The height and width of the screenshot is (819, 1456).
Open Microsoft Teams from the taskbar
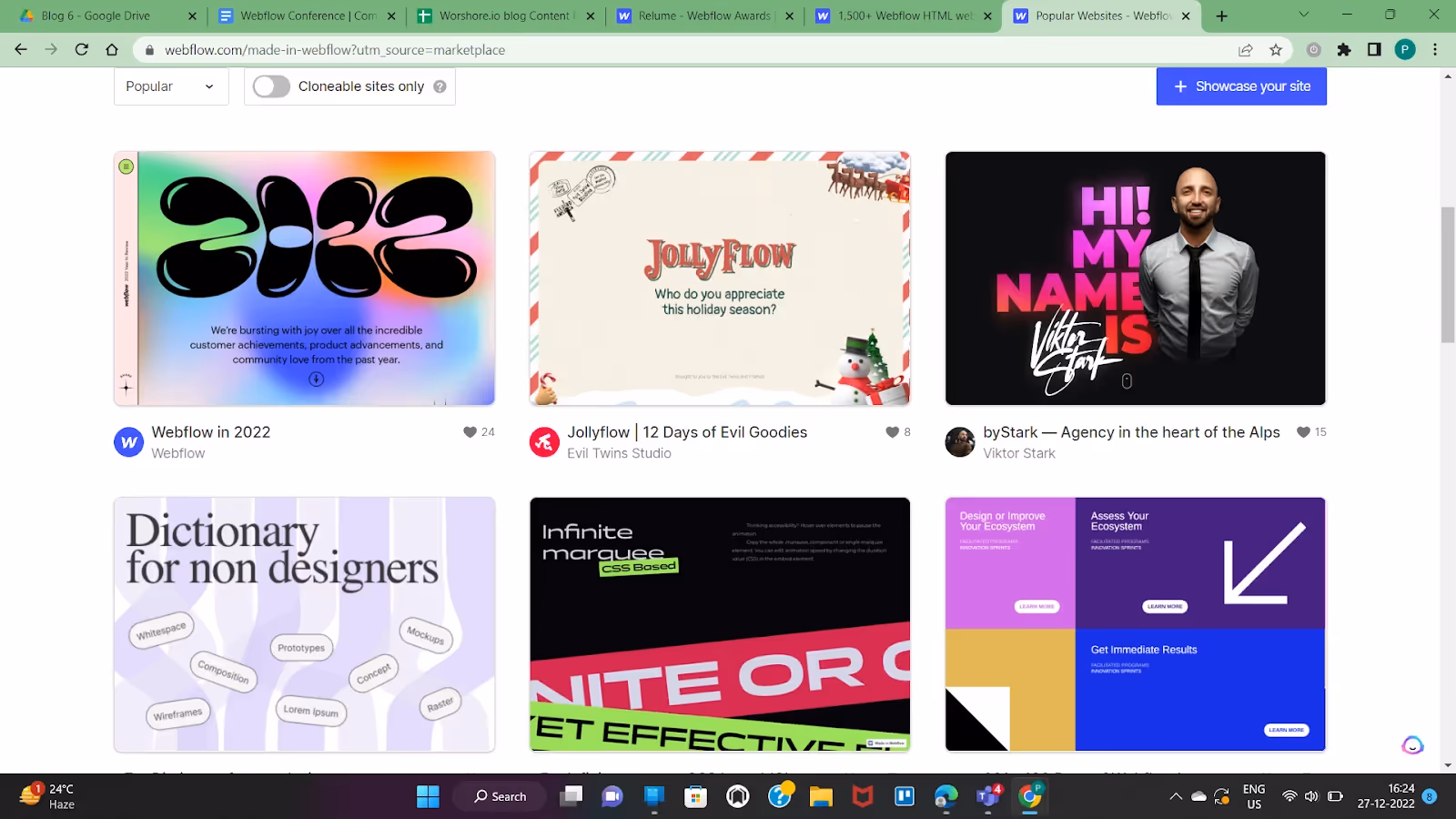[987, 796]
